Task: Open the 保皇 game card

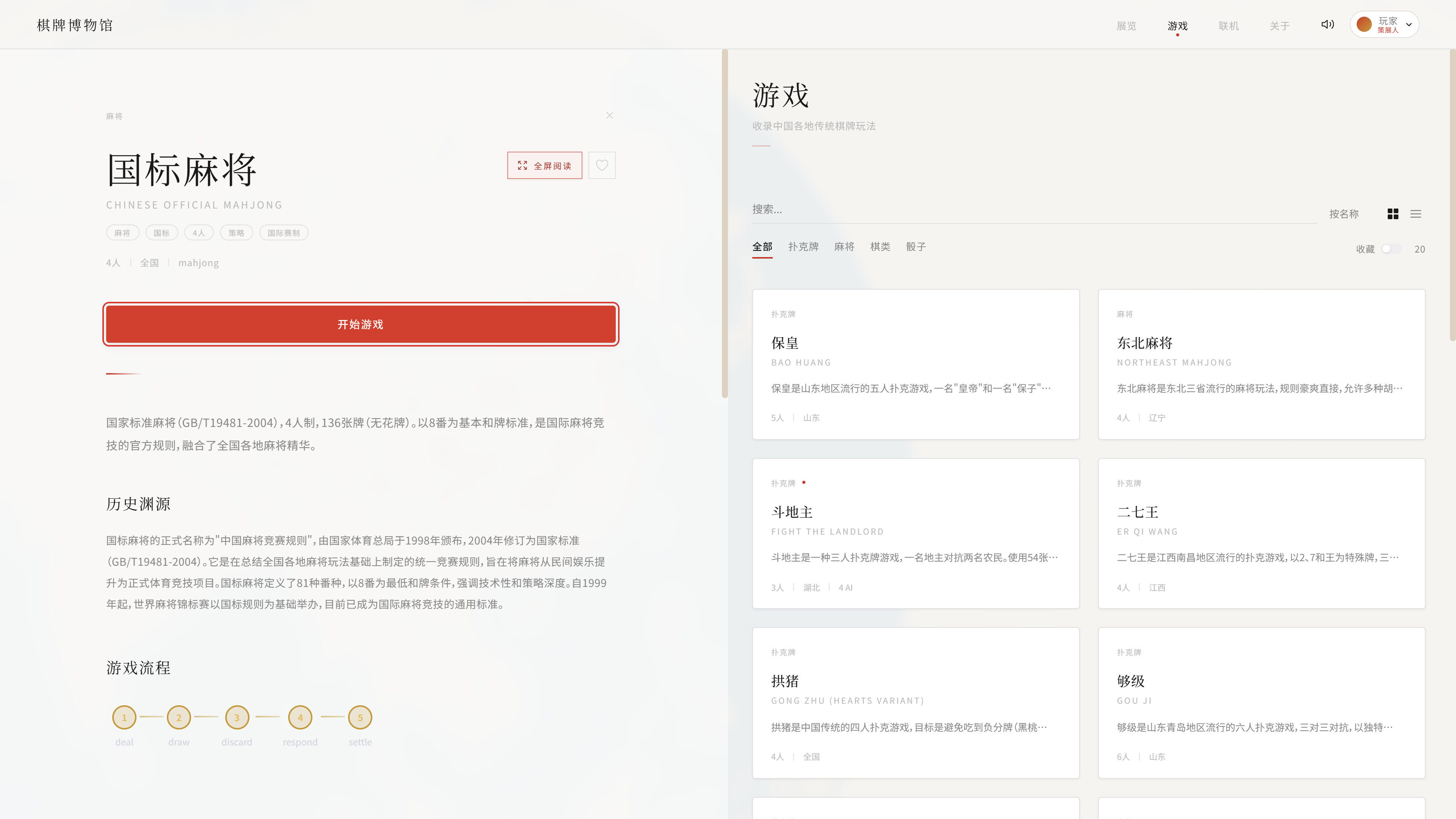Action: [x=916, y=364]
